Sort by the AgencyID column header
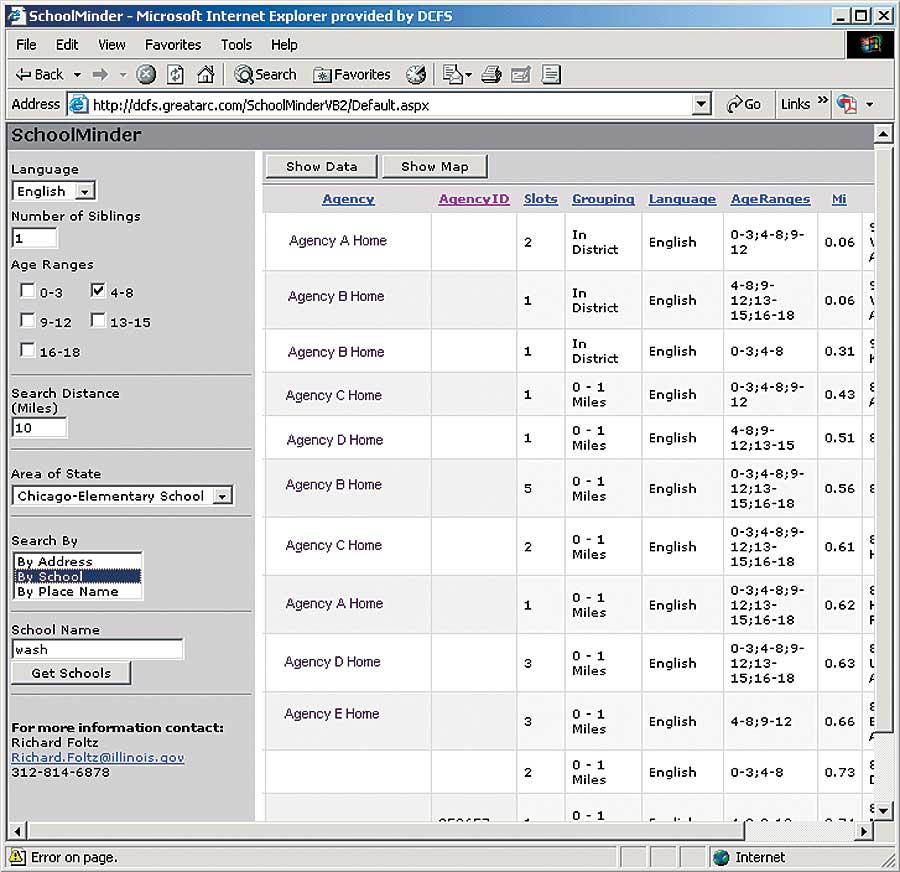 (474, 199)
